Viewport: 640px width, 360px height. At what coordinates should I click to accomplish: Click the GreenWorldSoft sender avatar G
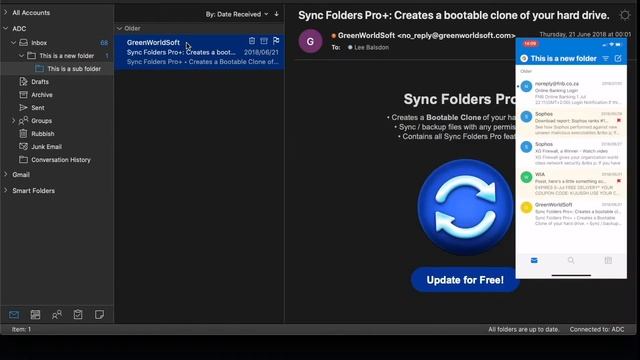[310, 41]
